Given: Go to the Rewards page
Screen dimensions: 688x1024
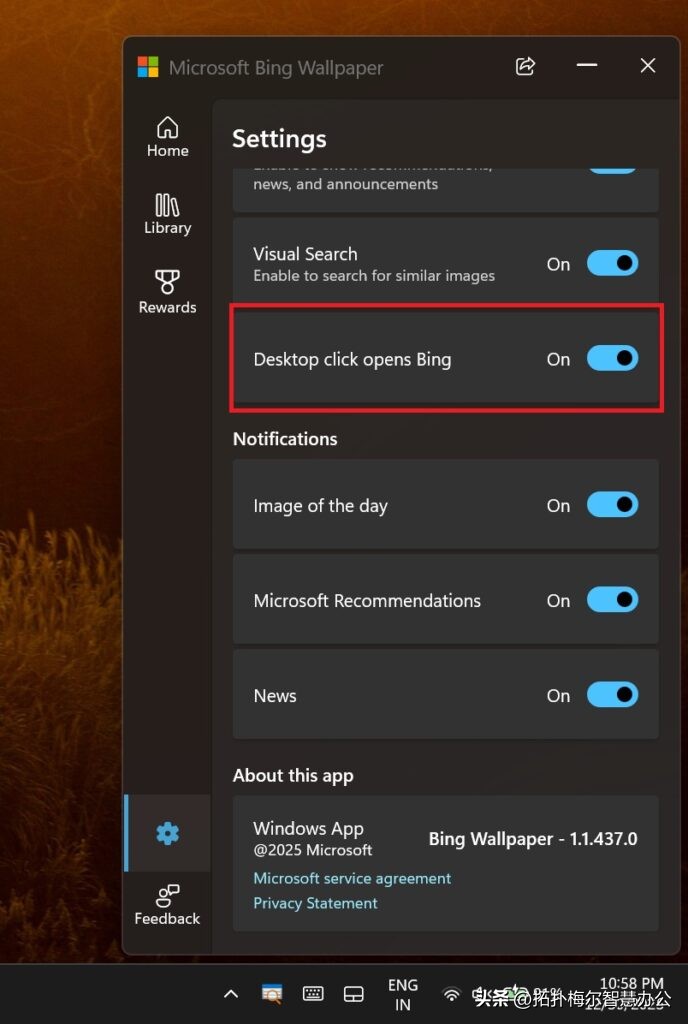Looking at the screenshot, I should pyautogui.click(x=167, y=292).
